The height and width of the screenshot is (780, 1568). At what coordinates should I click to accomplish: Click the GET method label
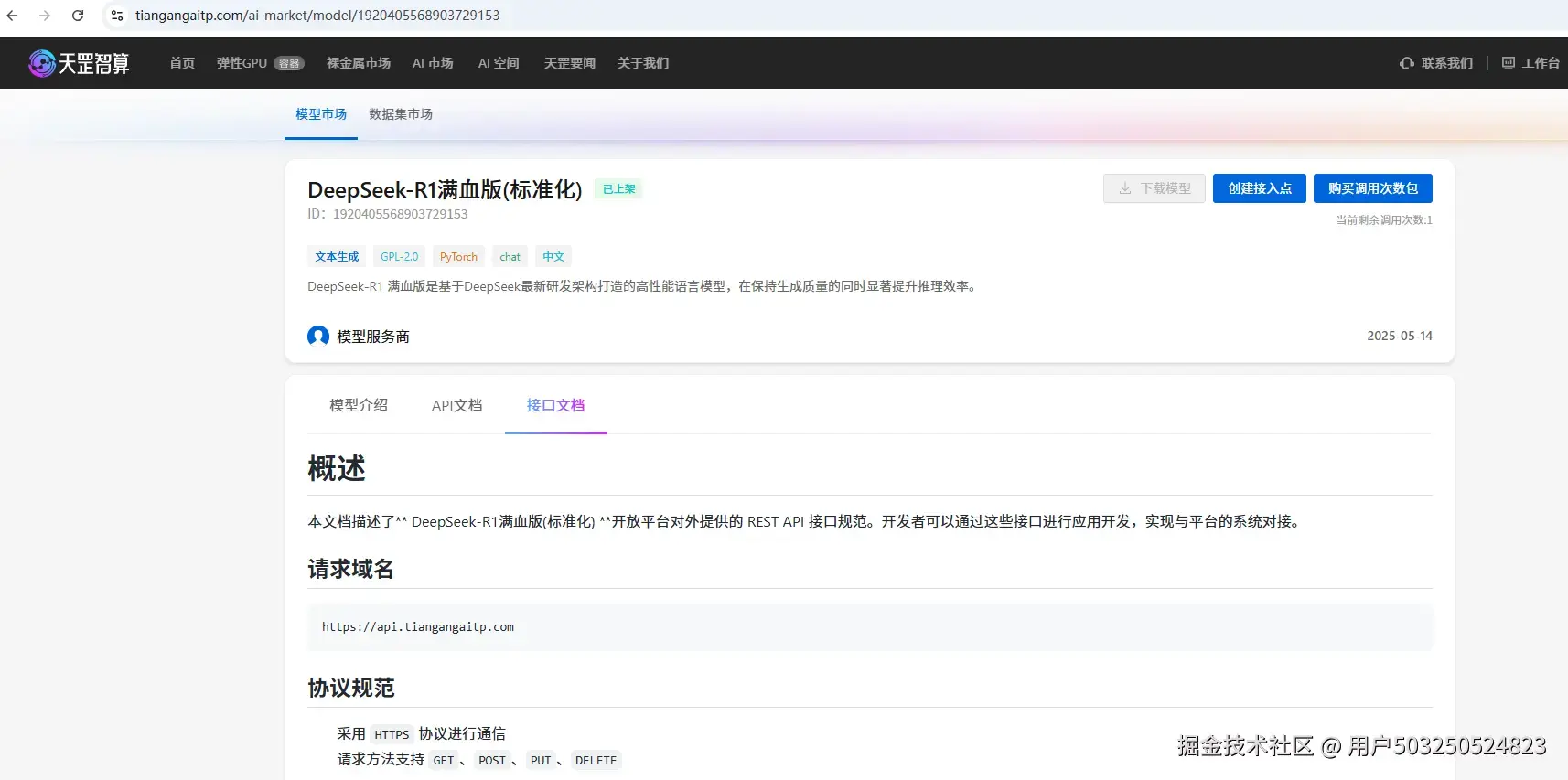pyautogui.click(x=444, y=760)
